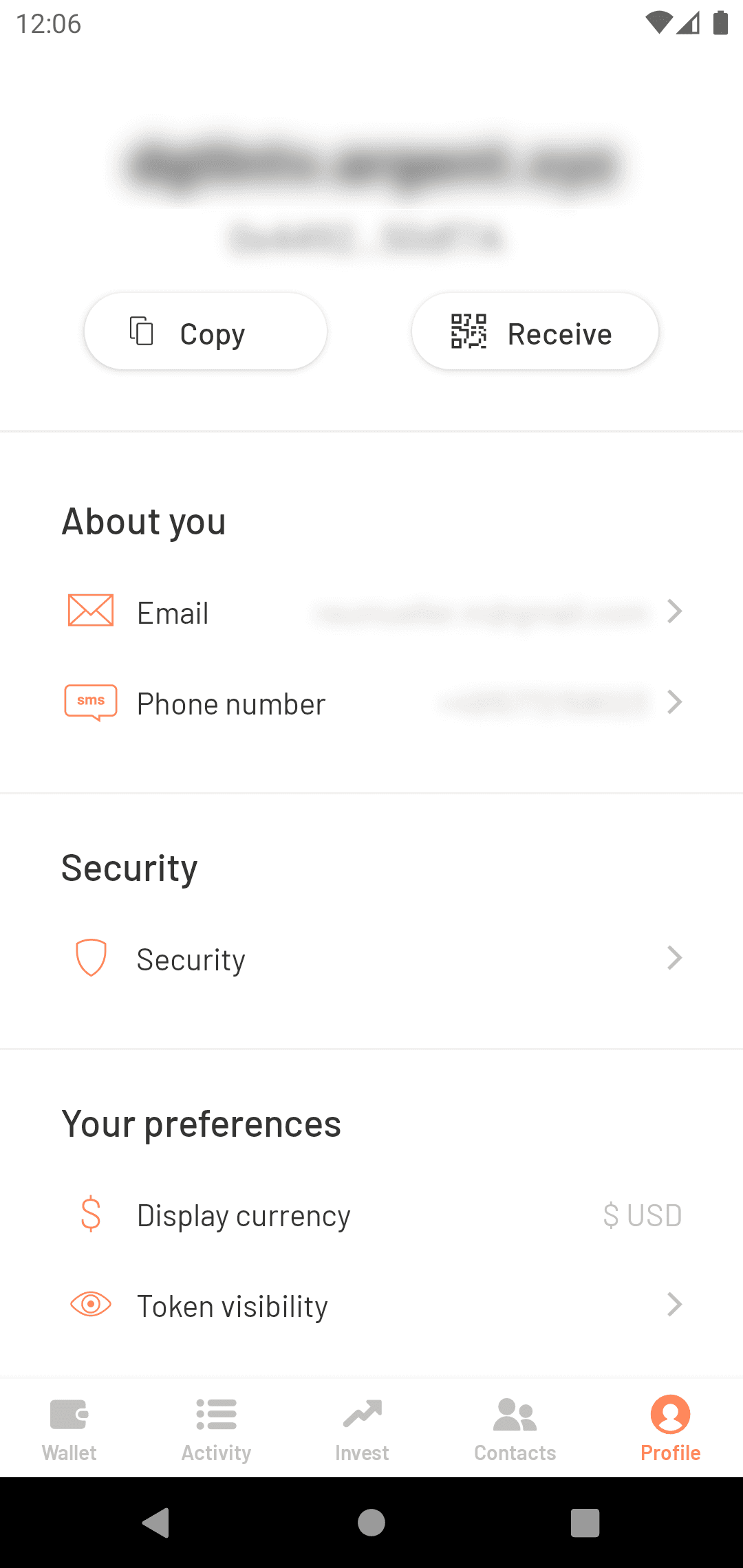The width and height of the screenshot is (743, 1568).
Task: Switch to the Activity tab
Action: [x=216, y=1428]
